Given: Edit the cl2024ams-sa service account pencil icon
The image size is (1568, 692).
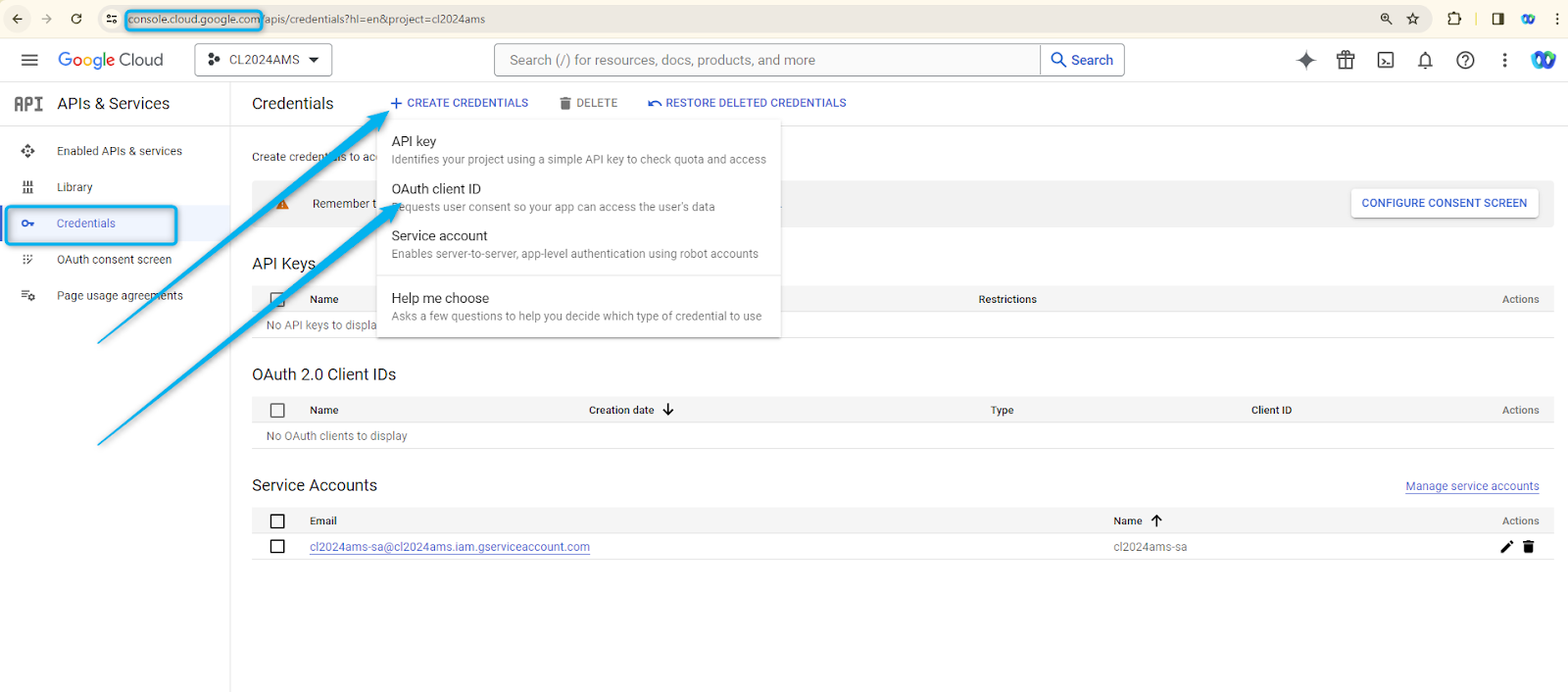Looking at the screenshot, I should [1507, 547].
